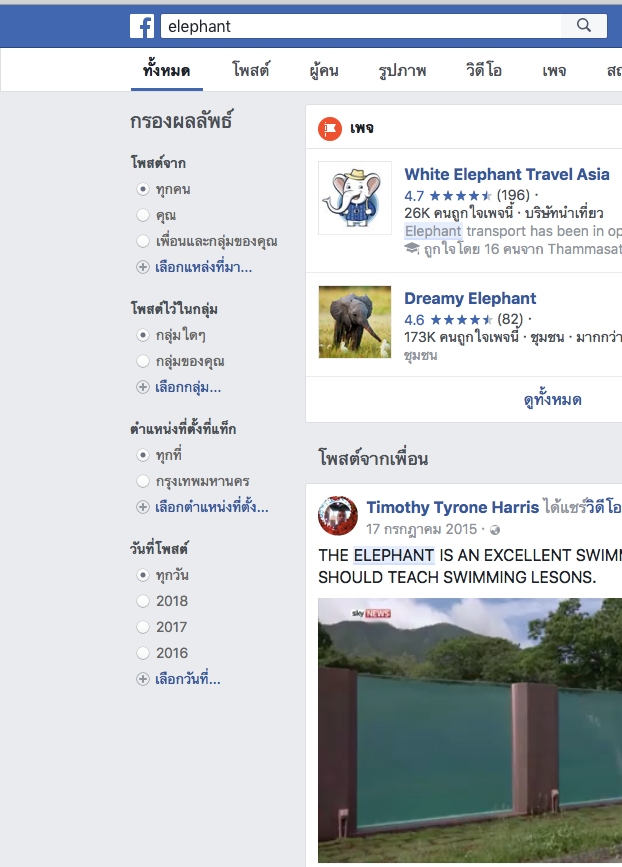Switch to the รูปภาพ tab
The width and height of the screenshot is (622, 867).
[x=403, y=71]
